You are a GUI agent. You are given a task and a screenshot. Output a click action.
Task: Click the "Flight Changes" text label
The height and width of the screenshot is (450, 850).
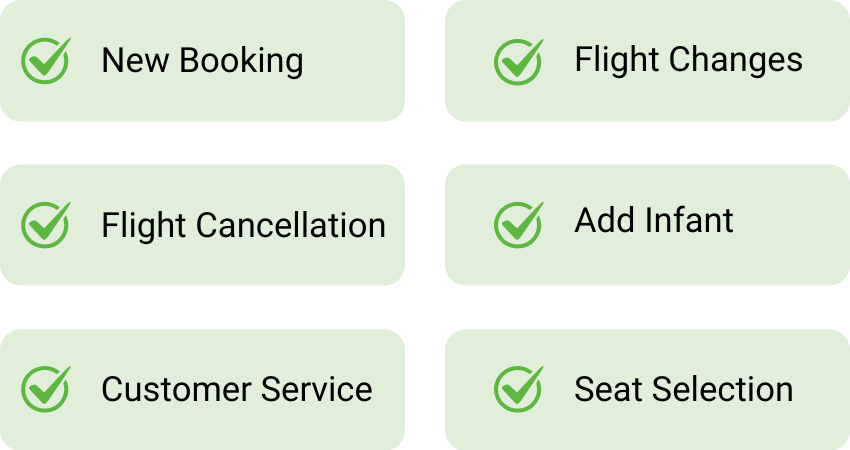point(688,60)
